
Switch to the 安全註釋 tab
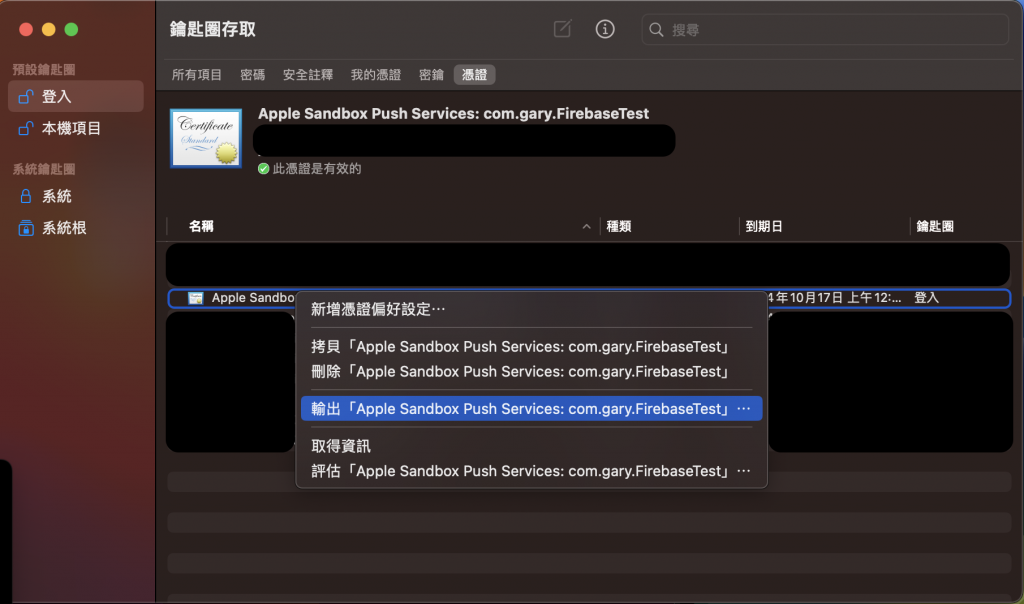[x=308, y=75]
